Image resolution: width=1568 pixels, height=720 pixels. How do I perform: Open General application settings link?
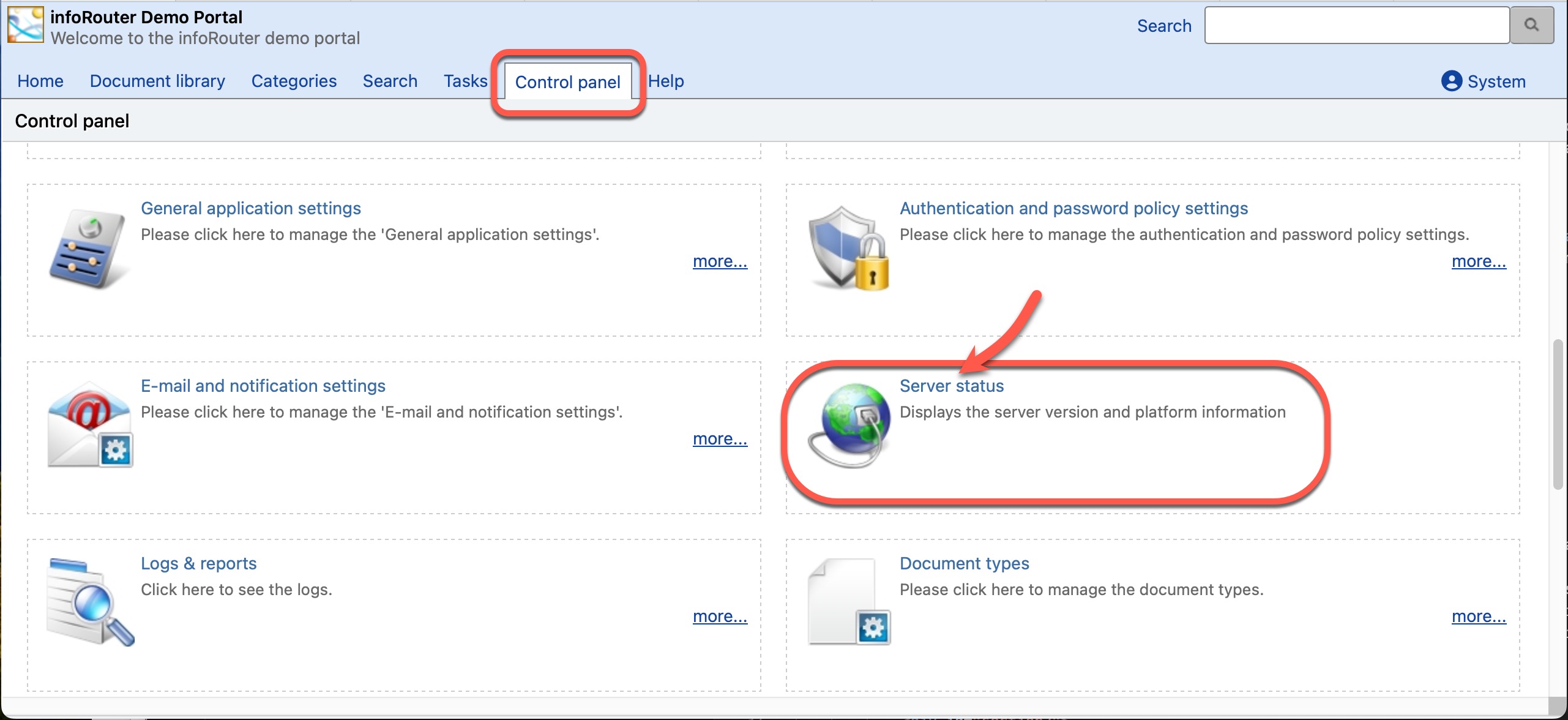pos(251,208)
